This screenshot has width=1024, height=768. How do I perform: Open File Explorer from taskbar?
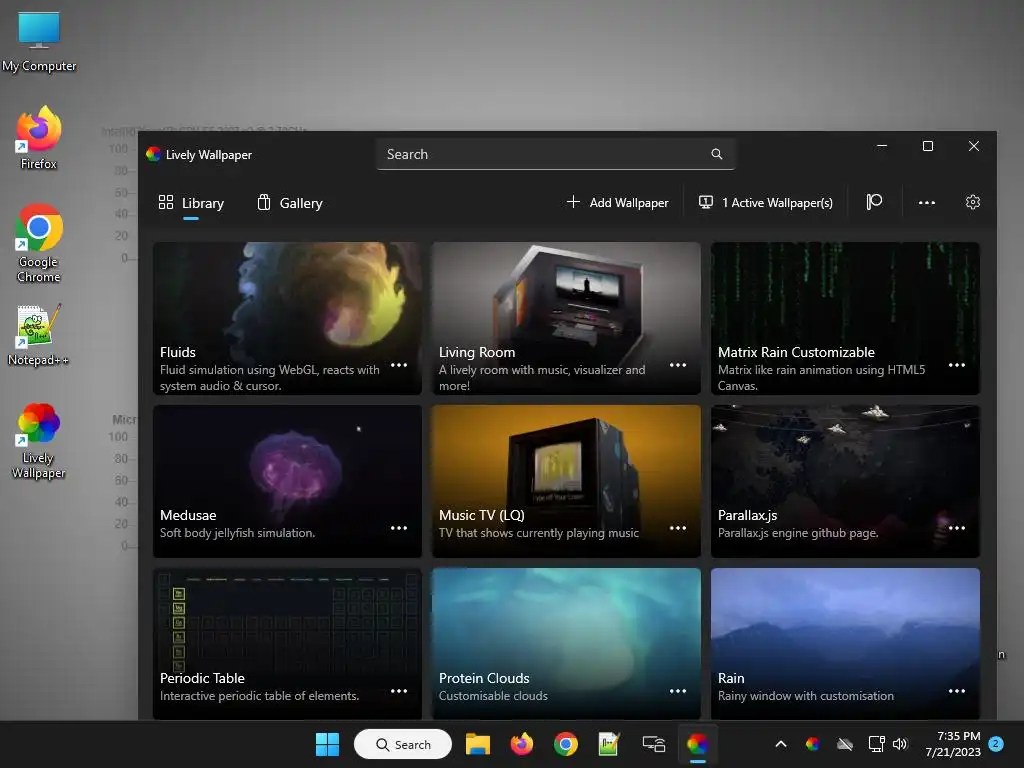pyautogui.click(x=477, y=744)
